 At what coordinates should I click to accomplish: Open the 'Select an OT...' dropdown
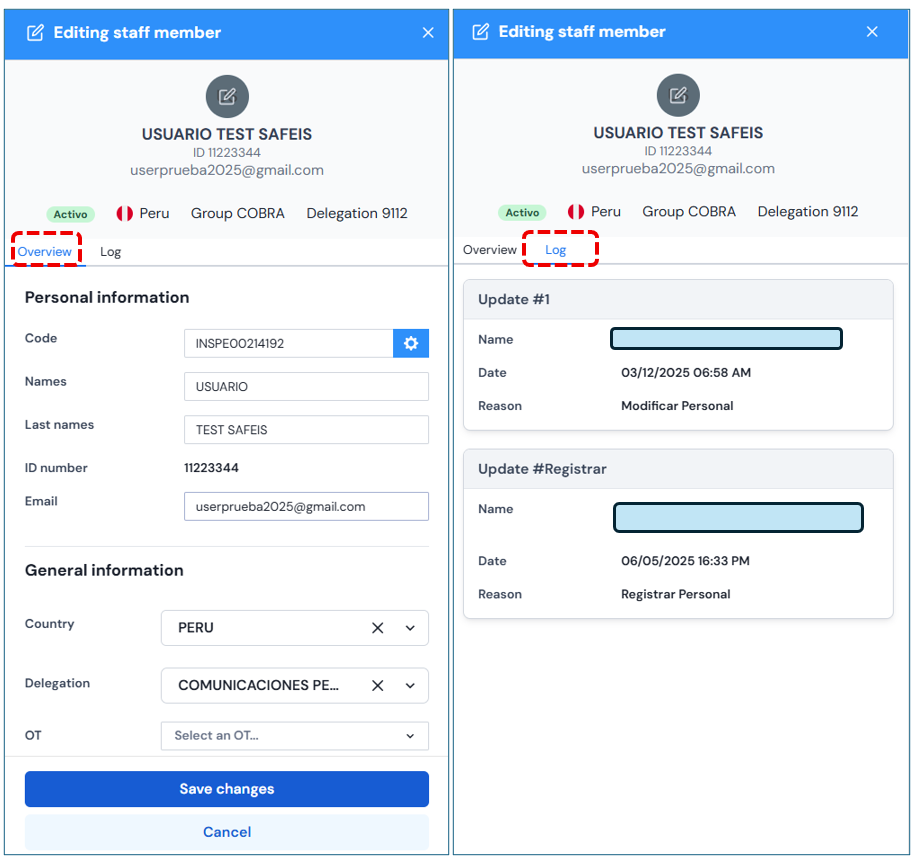[294, 736]
